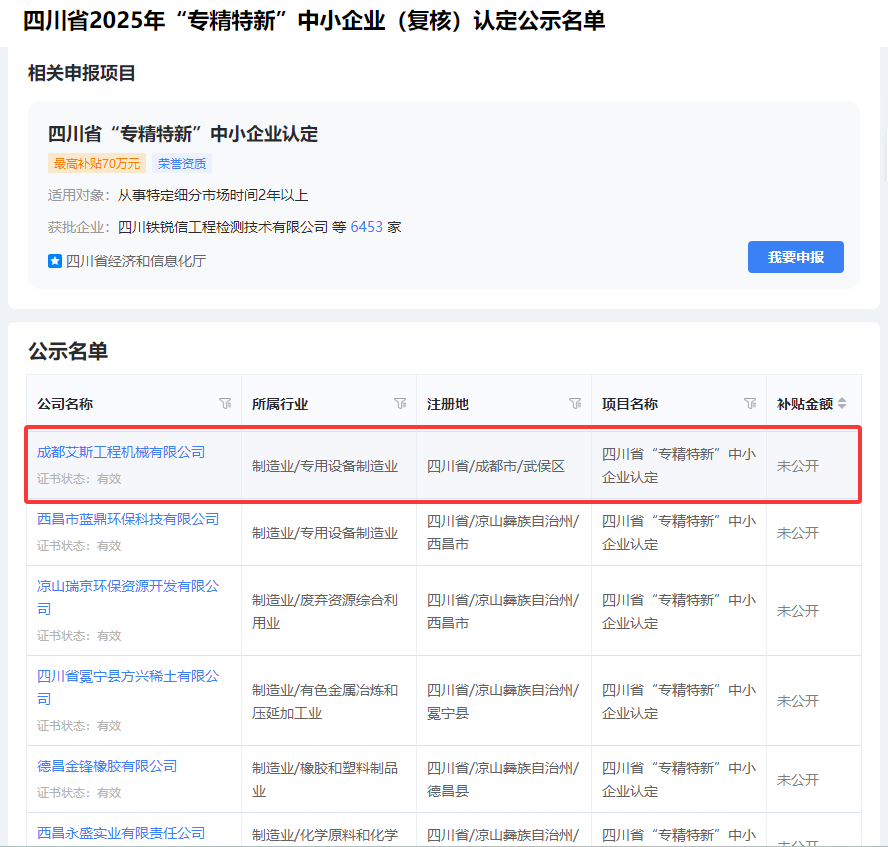Open the filter on the 项目名称 column
Viewport: 888px width, 847px height.
pyautogui.click(x=750, y=404)
